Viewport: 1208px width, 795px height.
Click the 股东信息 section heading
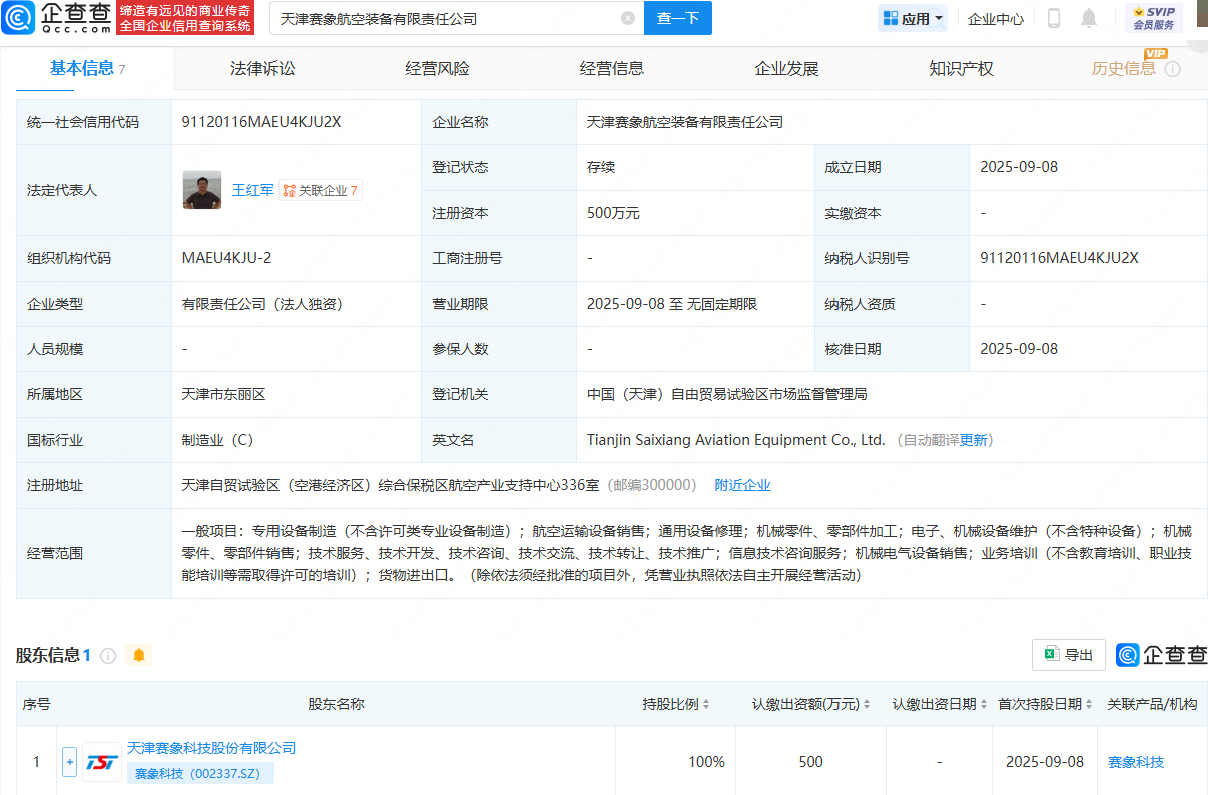coord(48,656)
